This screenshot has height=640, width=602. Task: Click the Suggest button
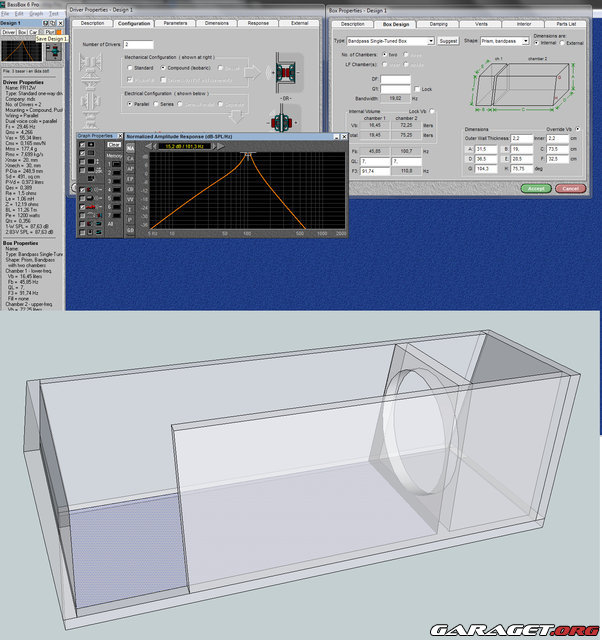(448, 41)
